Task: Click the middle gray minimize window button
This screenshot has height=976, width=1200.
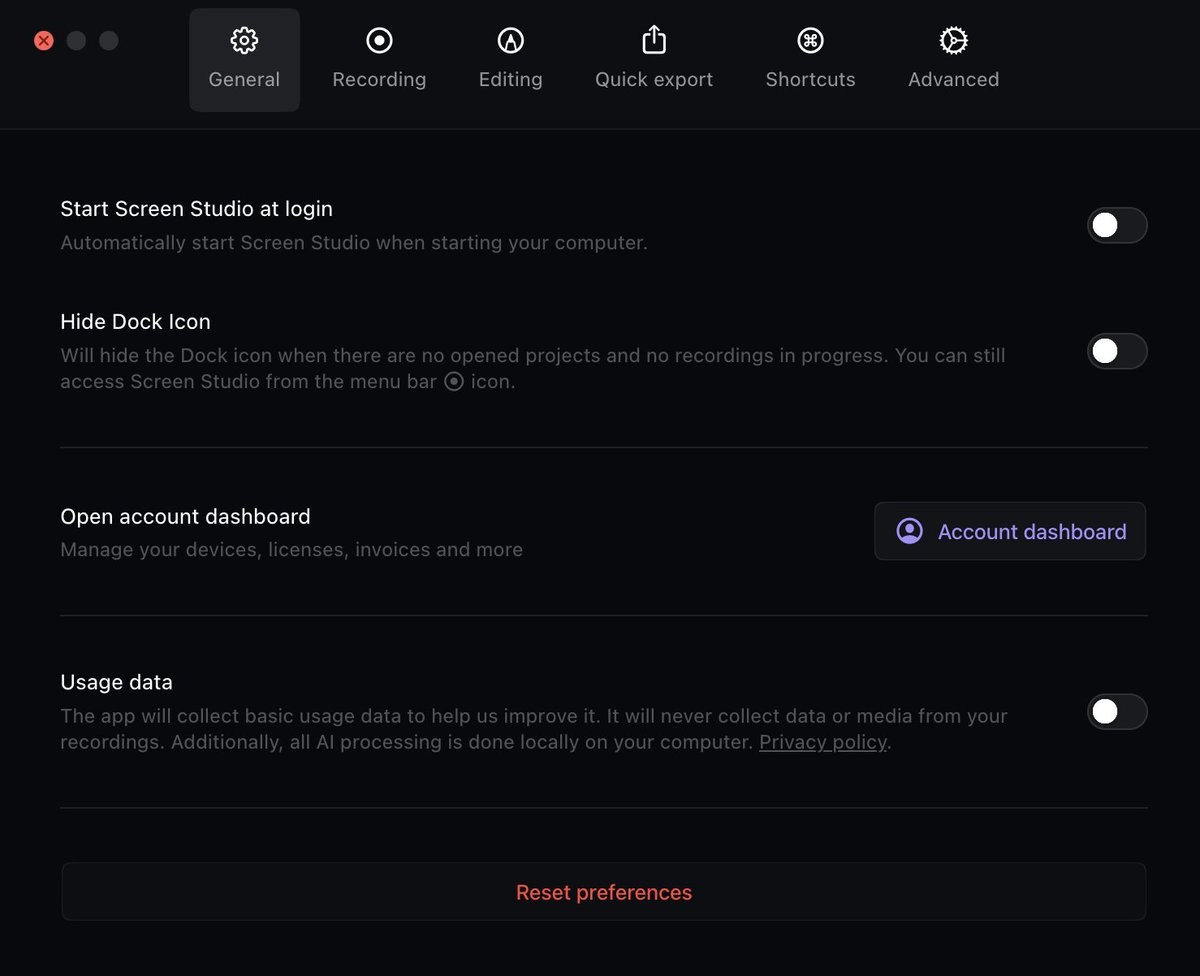Action: coord(76,41)
